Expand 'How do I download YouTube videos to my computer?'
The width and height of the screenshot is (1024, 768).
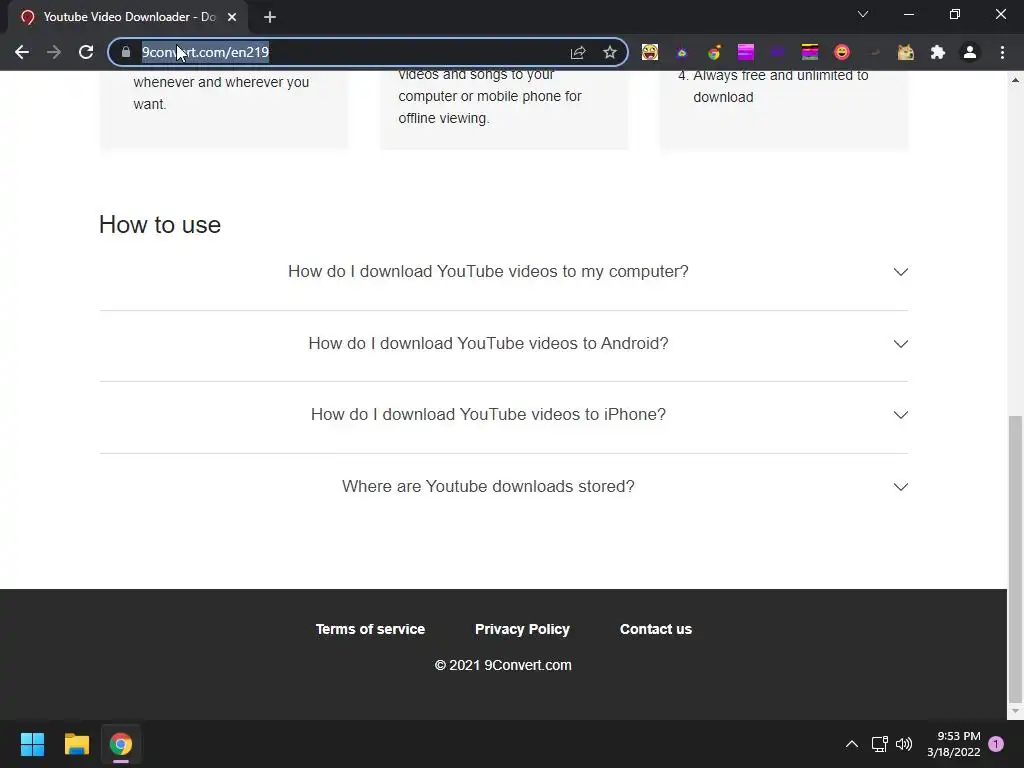pos(504,272)
